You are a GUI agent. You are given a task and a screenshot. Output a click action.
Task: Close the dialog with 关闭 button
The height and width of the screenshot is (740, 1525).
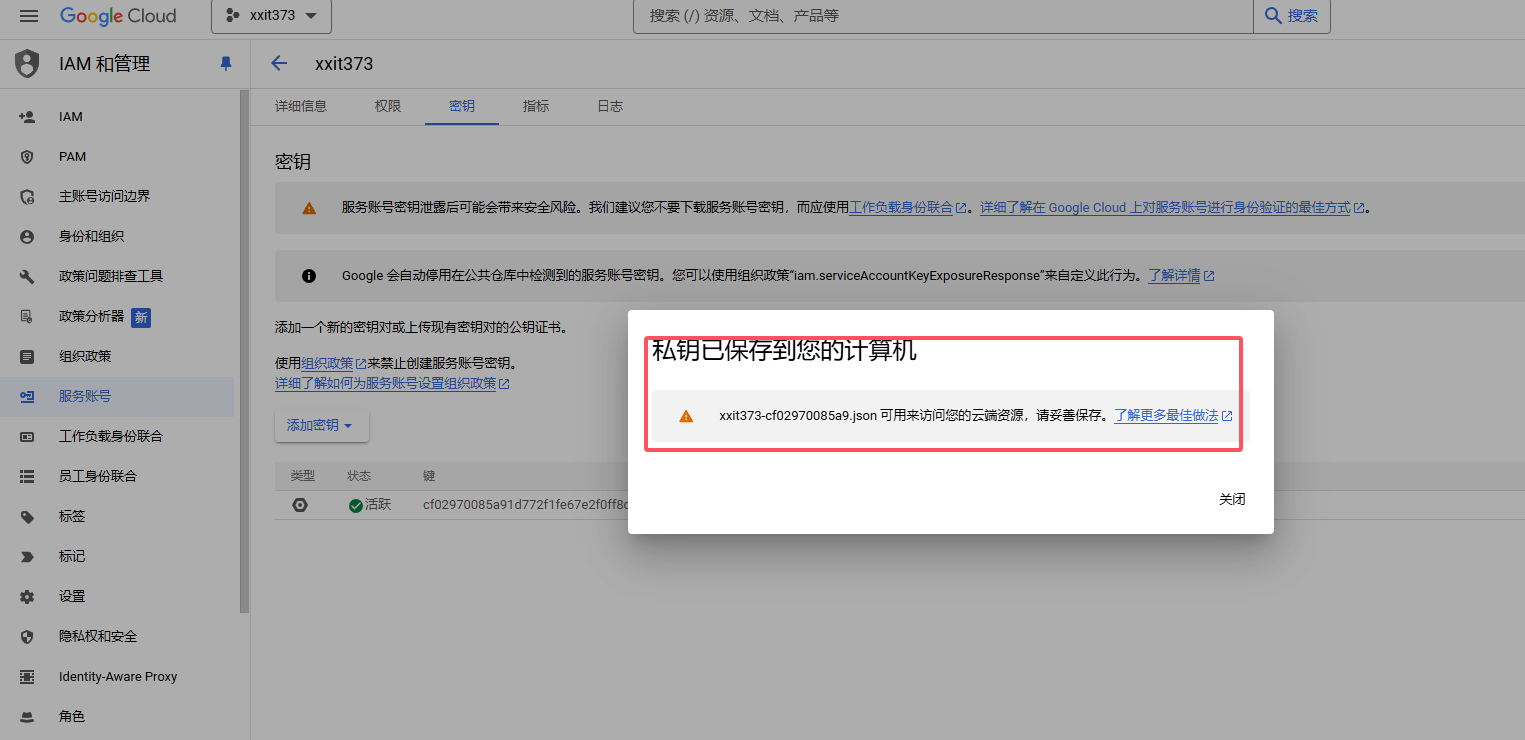1232,500
